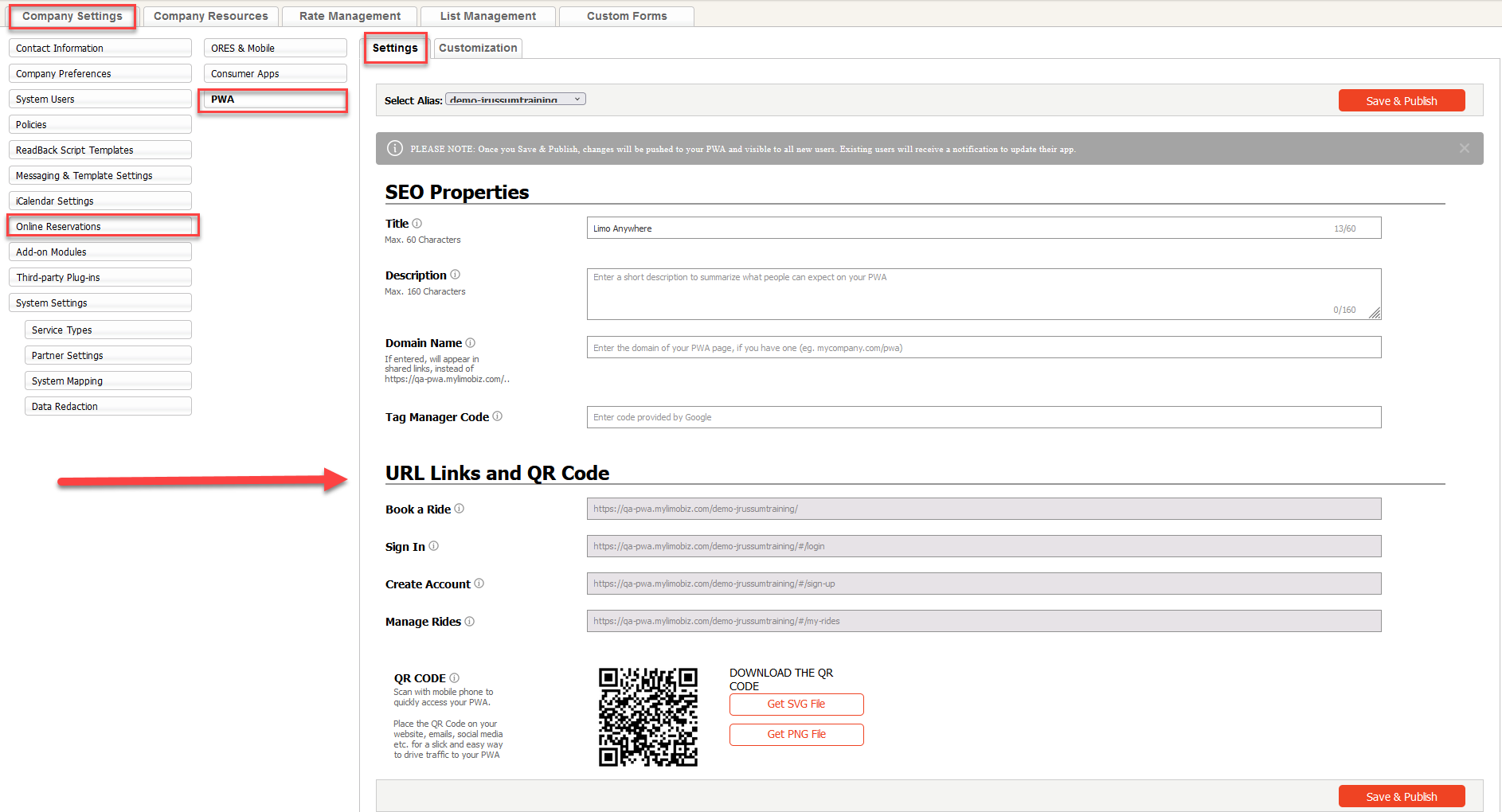Click the Domain Name info icon
The height and width of the screenshot is (812, 1502).
(x=470, y=343)
